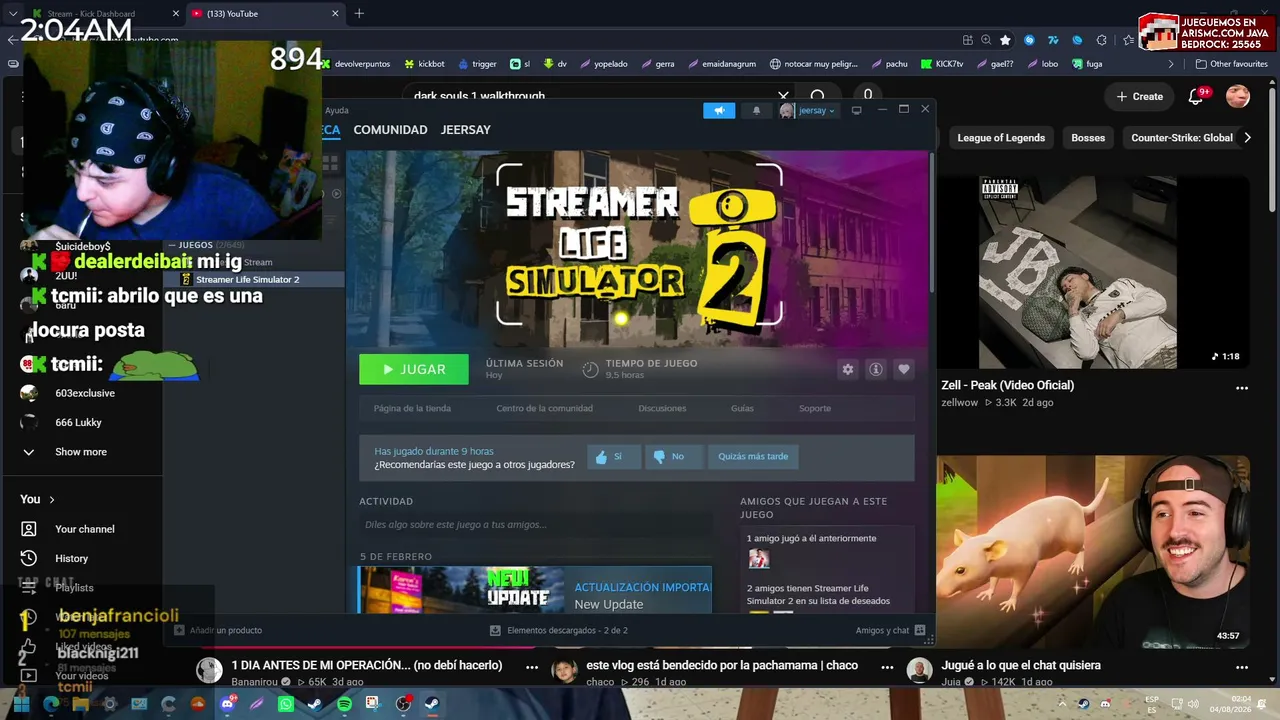The width and height of the screenshot is (1280, 720).
Task: Play the rat video thumbnail with 43:57 duration
Action: (1093, 552)
